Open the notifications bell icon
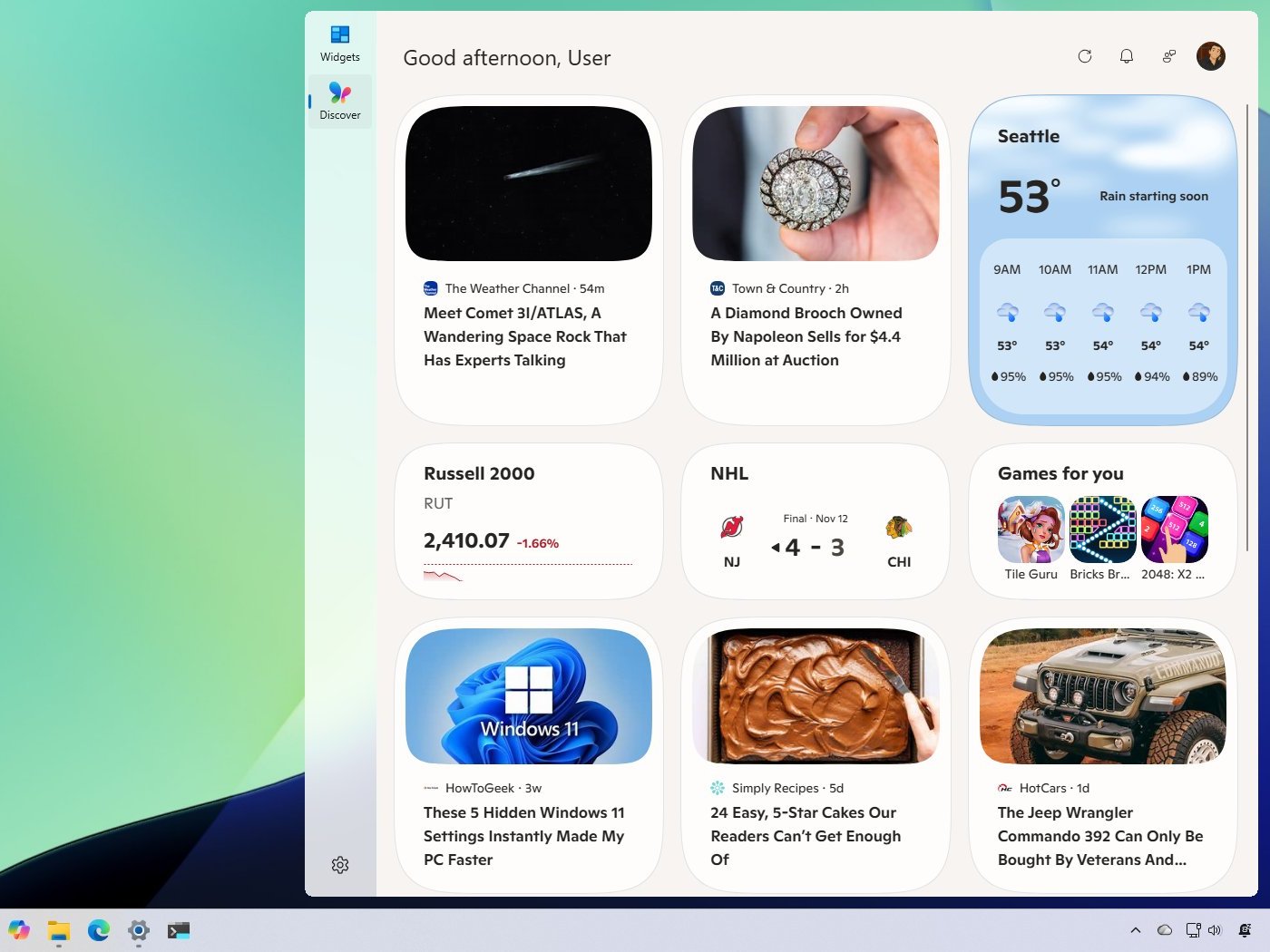Screen dimensions: 1270x952 [1127, 56]
